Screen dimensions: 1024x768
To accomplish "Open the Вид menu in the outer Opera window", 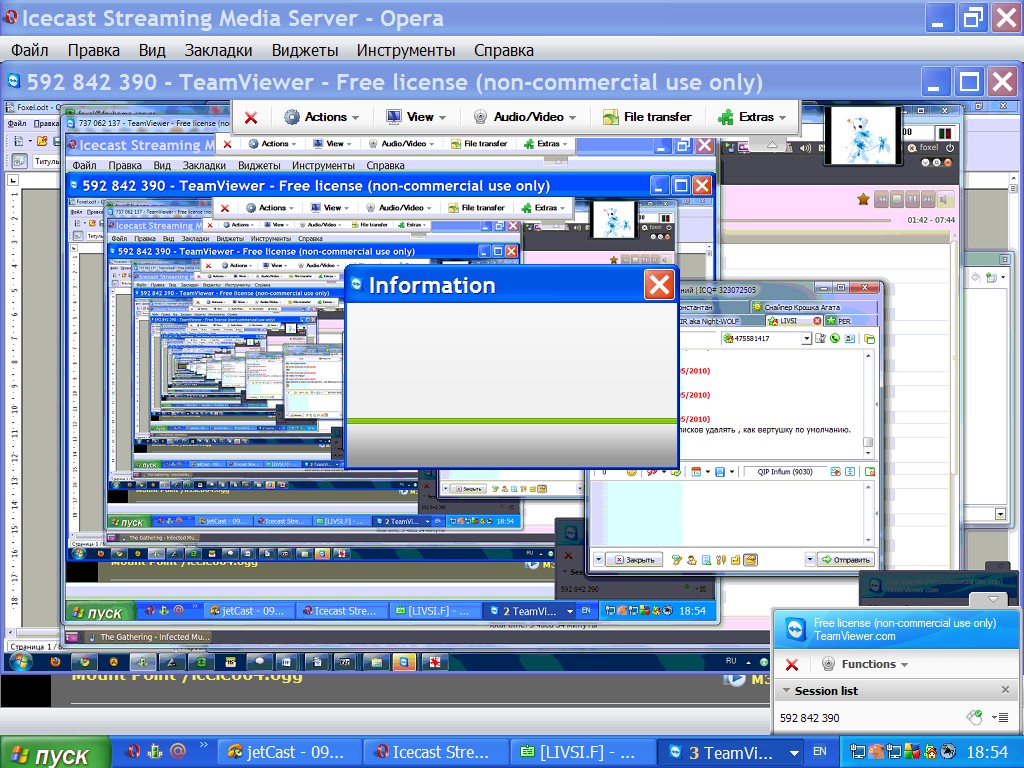I will click(x=152, y=50).
